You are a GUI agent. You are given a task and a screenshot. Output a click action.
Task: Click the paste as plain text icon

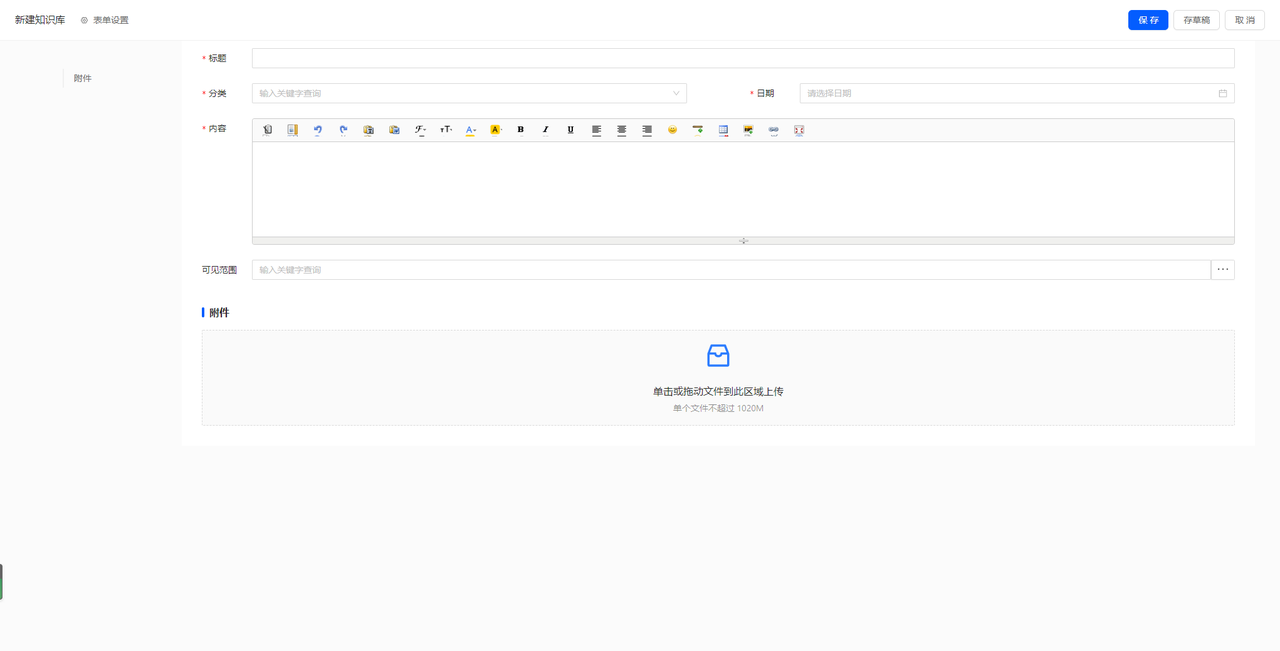[x=368, y=130]
